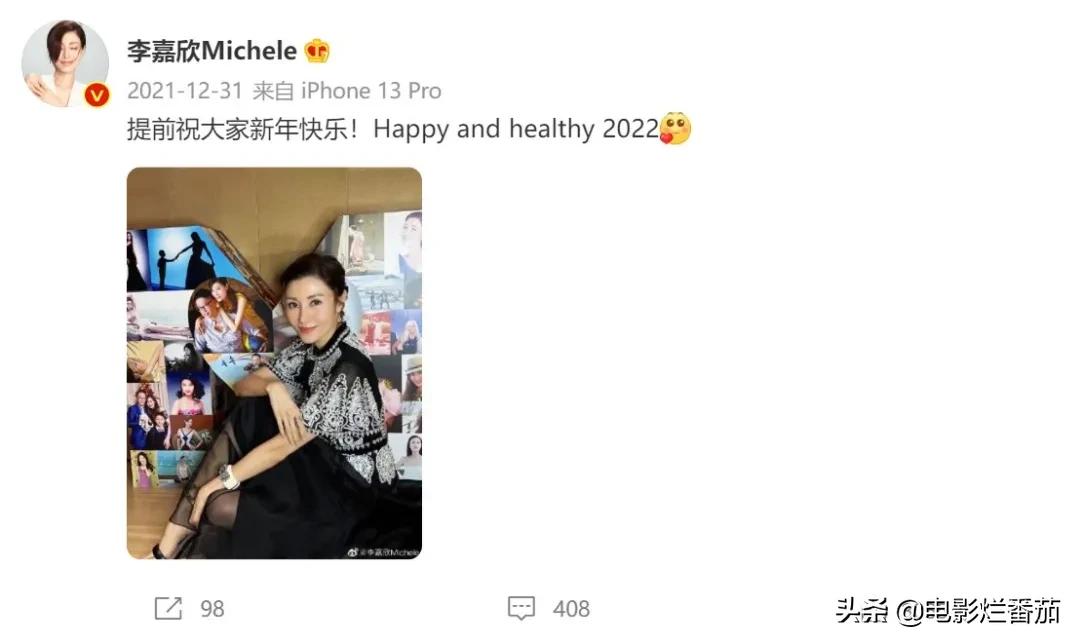Open the profile avatar of 李嘉欣Michele
1080x644 pixels.
(x=65, y=63)
